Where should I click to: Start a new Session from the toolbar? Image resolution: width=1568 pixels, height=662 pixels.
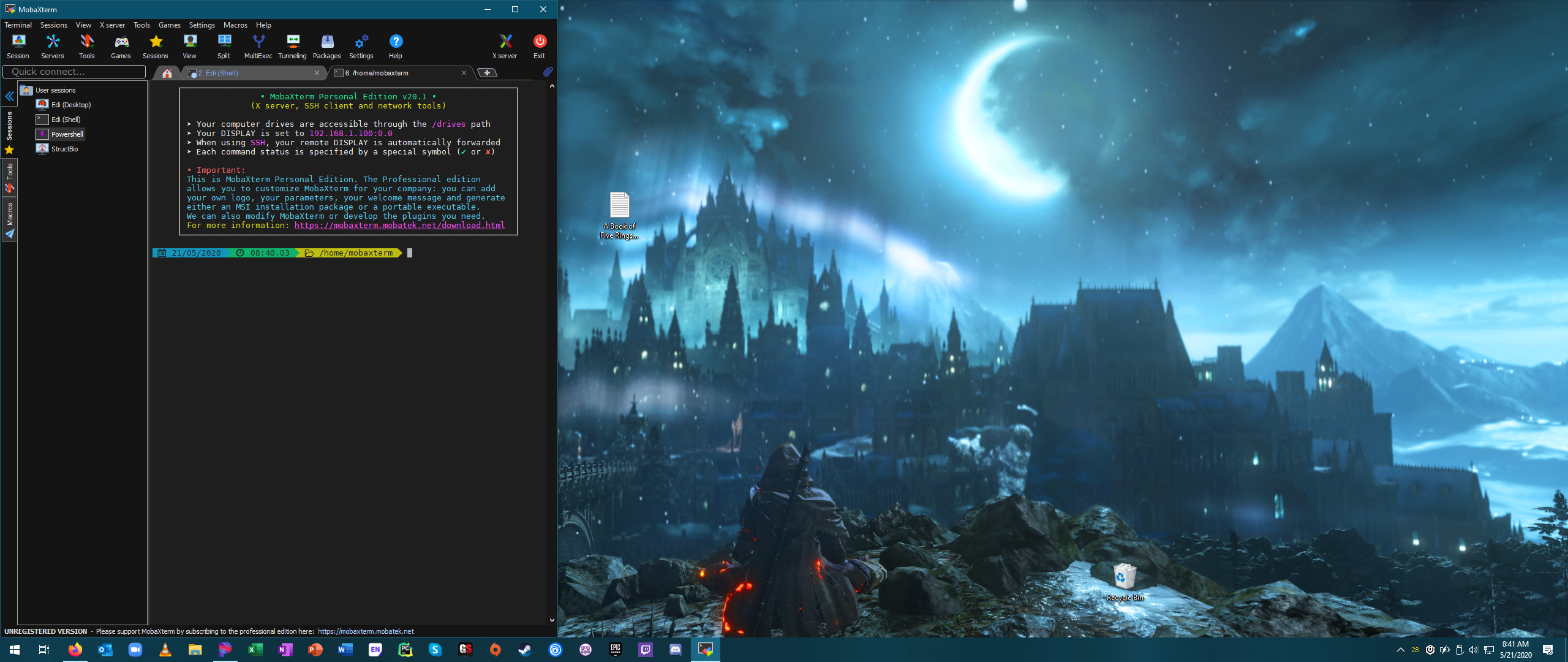tap(18, 47)
